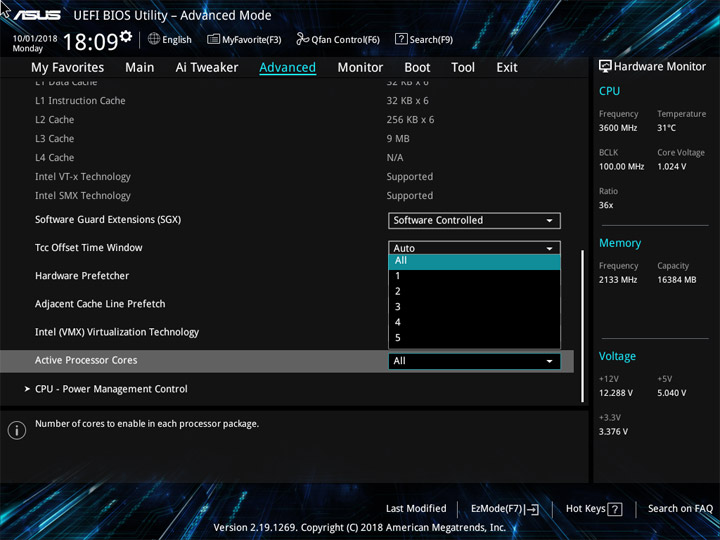
Task: Click the globe language icon
Action: point(154,39)
